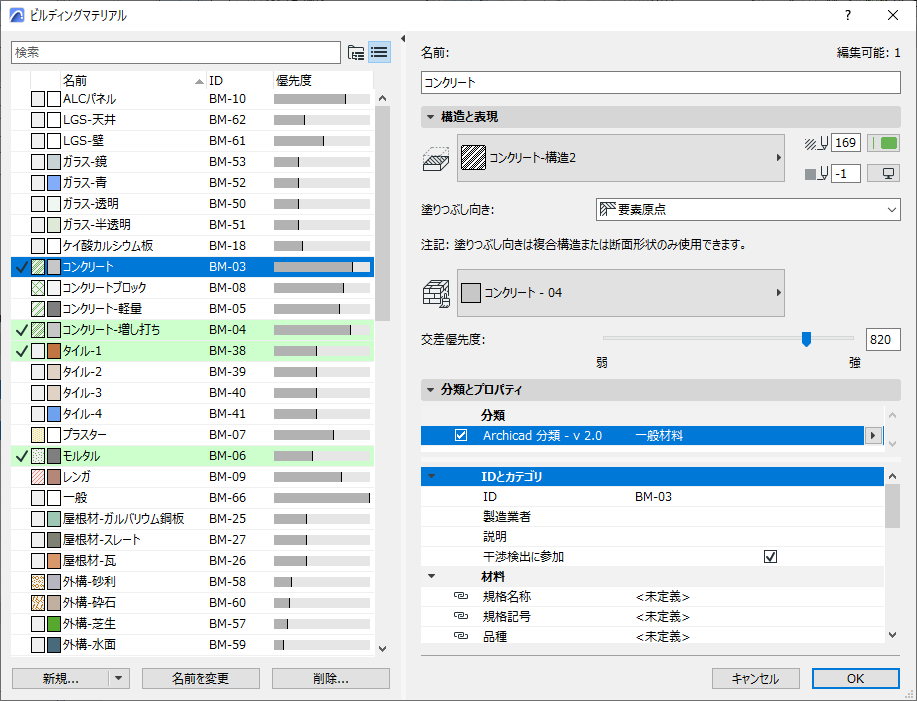Collapse the 分類とプロパティ section
The width and height of the screenshot is (917, 701).
pyautogui.click(x=430, y=389)
